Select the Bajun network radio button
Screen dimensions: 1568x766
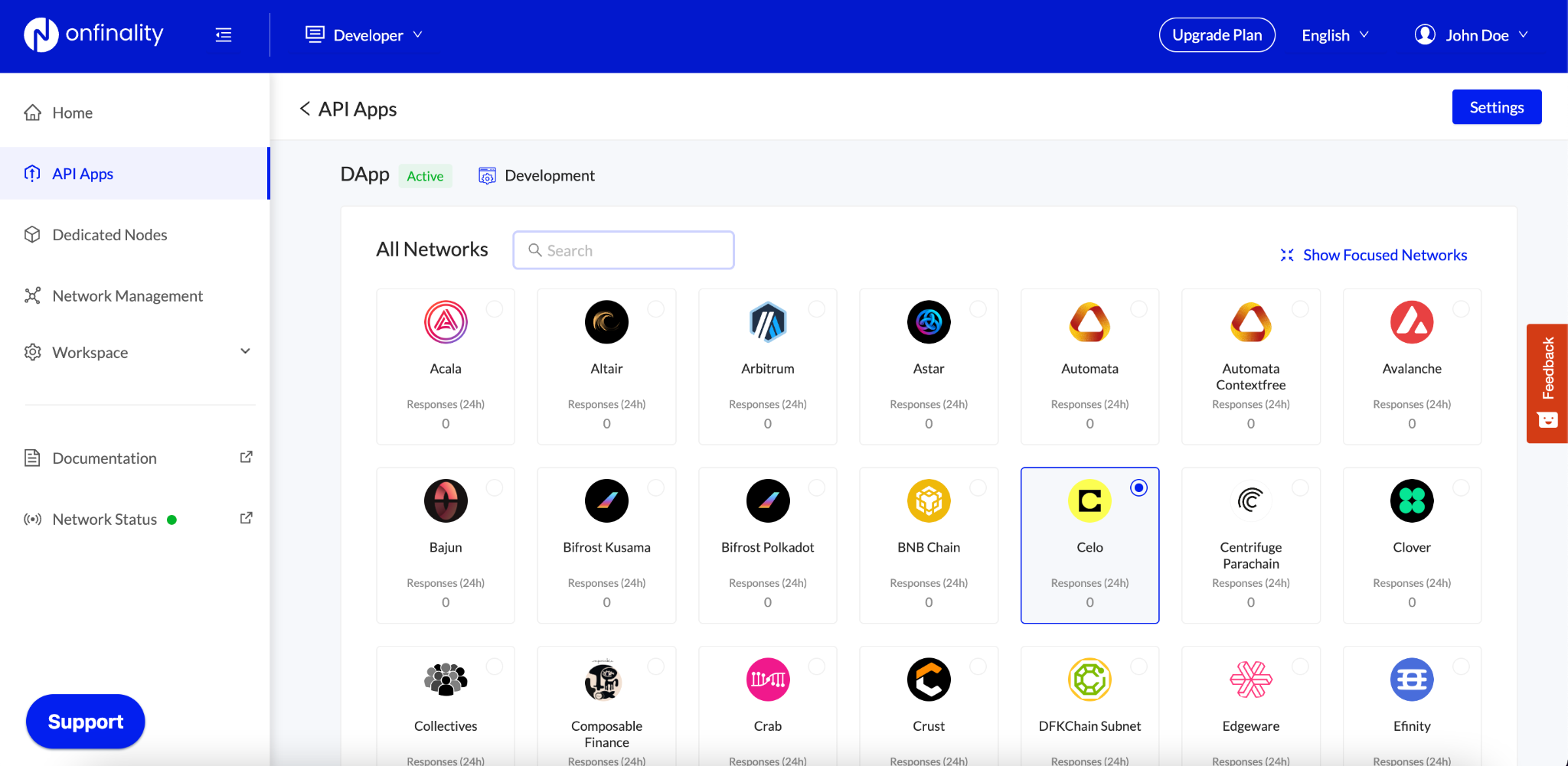tap(495, 487)
